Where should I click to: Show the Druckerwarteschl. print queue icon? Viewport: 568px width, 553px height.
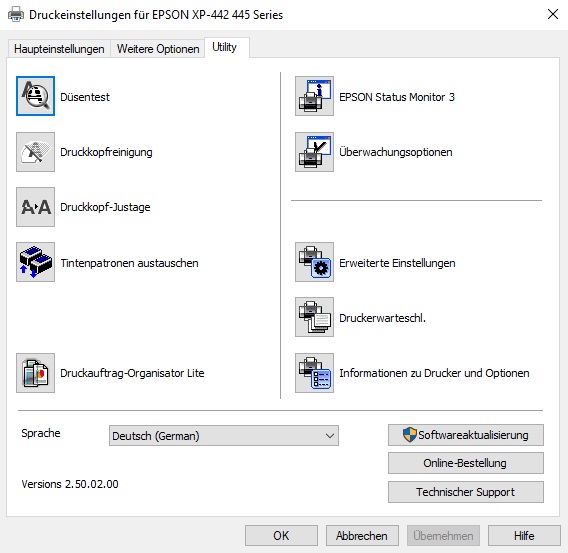tap(314, 317)
